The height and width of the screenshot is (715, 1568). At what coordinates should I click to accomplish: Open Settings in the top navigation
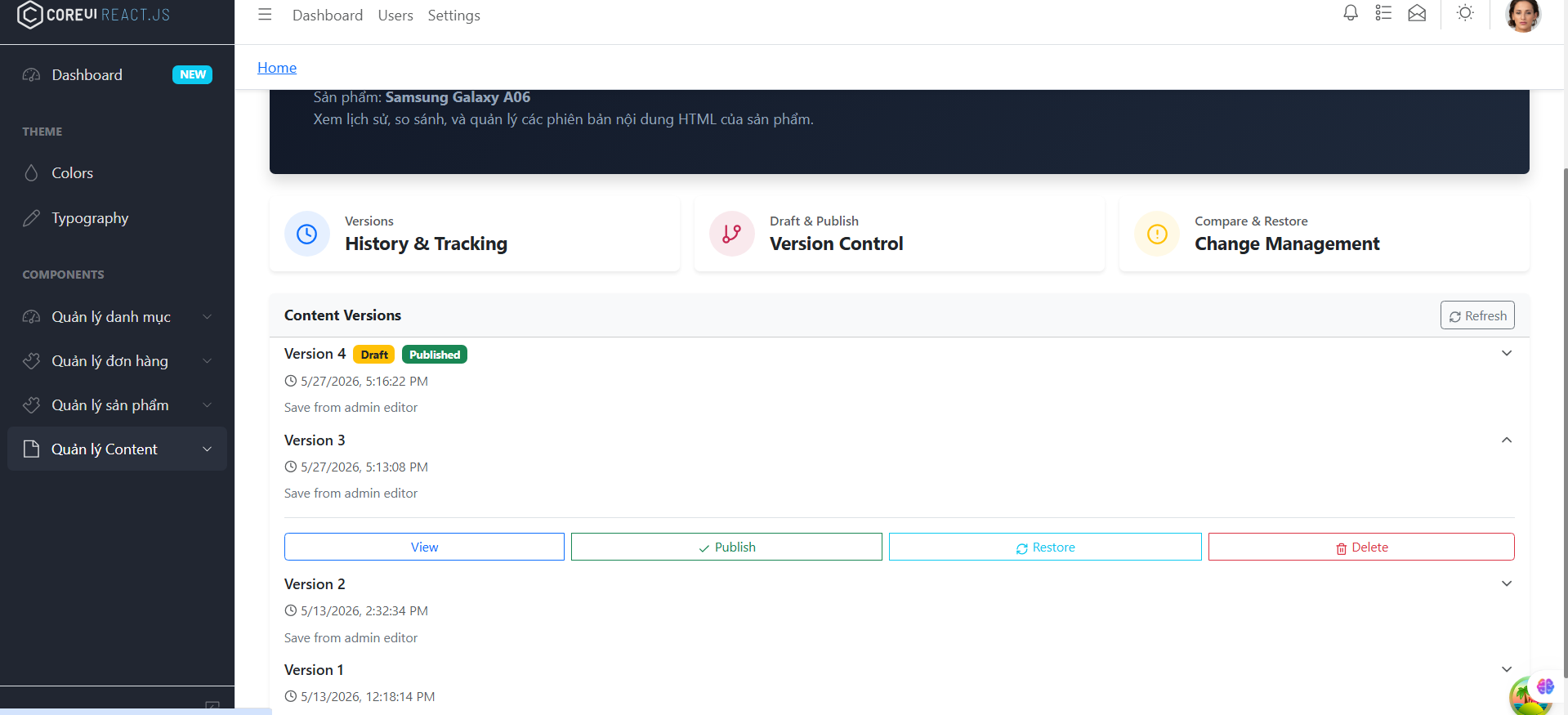(453, 16)
